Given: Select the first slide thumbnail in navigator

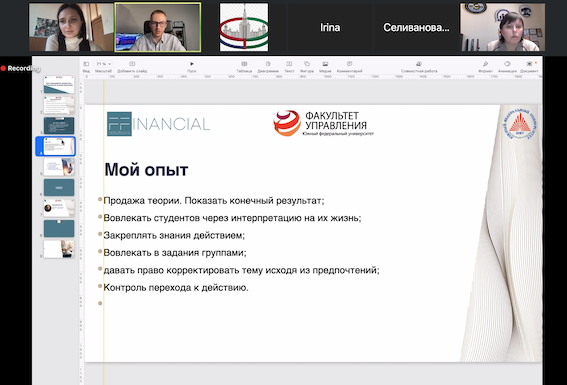Looking at the screenshot, I should [59, 85].
